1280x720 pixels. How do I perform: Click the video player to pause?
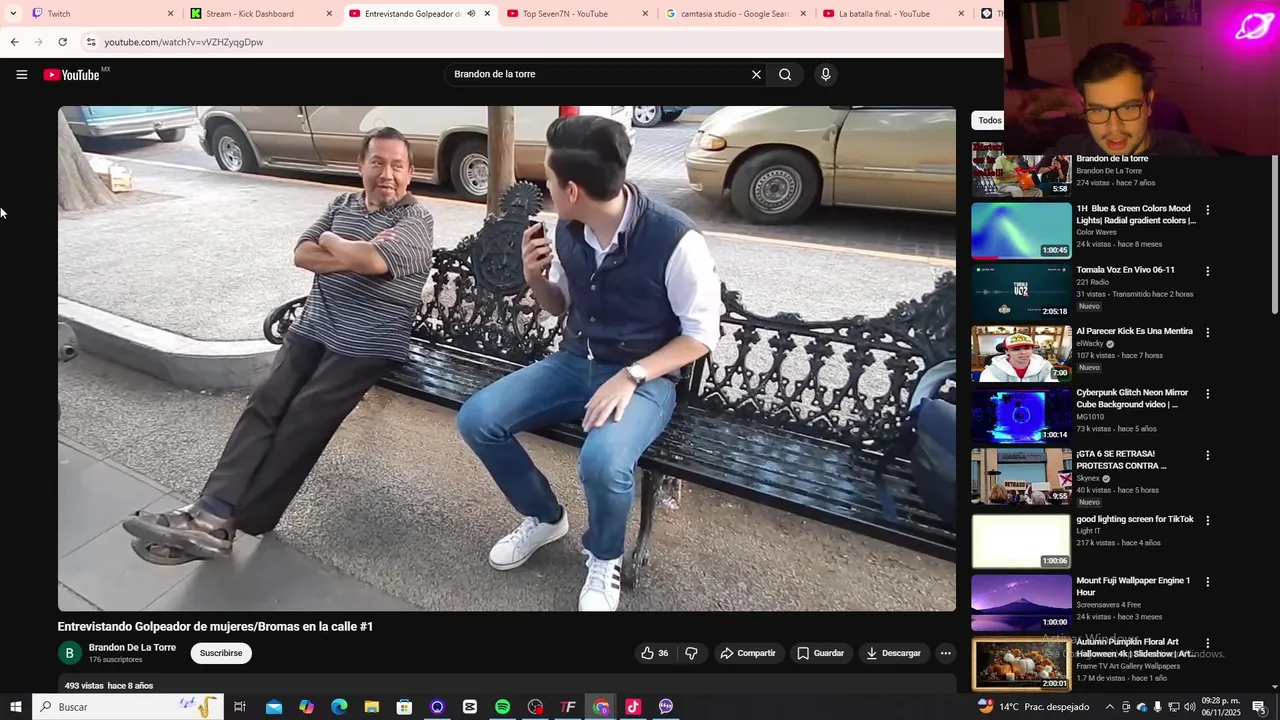[507, 358]
